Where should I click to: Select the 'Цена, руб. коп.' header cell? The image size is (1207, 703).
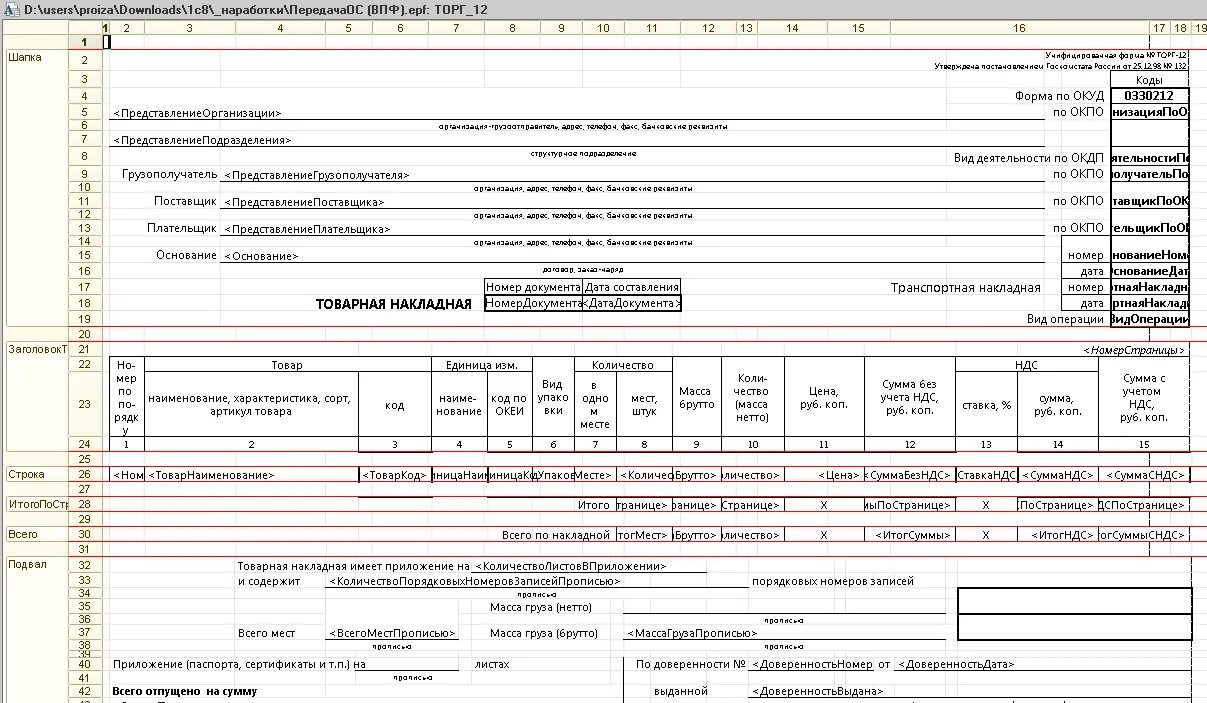(x=823, y=398)
